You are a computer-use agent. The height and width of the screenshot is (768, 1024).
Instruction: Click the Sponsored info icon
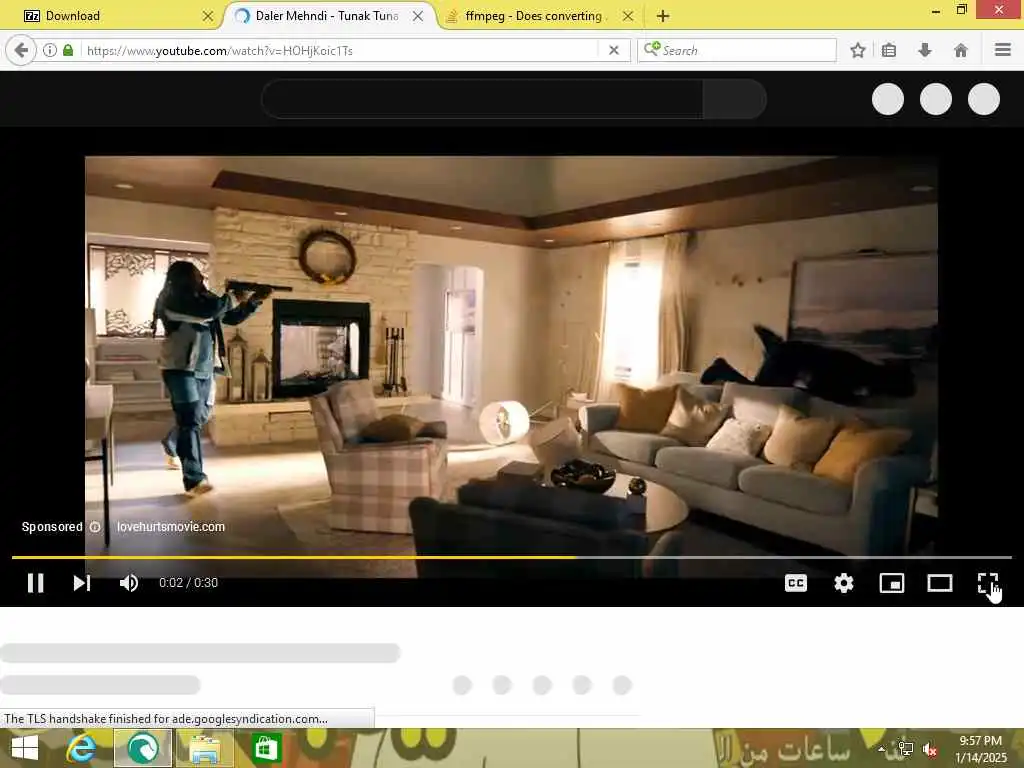[95, 526]
